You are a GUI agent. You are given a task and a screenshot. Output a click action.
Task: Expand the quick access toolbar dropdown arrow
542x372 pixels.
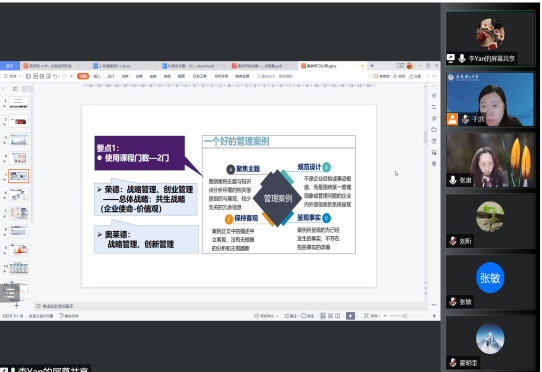tap(71, 76)
